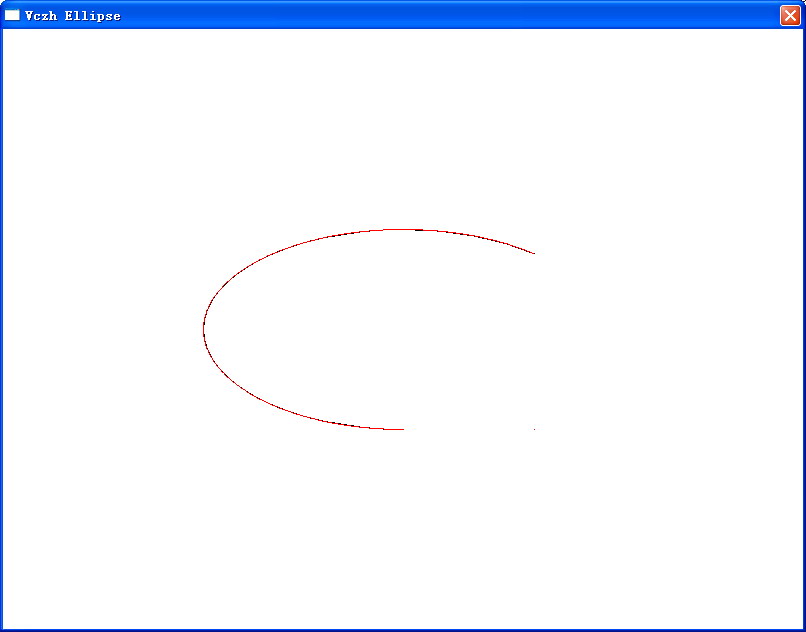Screen dimensions: 806x632
Task: Click the window's left blue border
Action: [1, 330]
